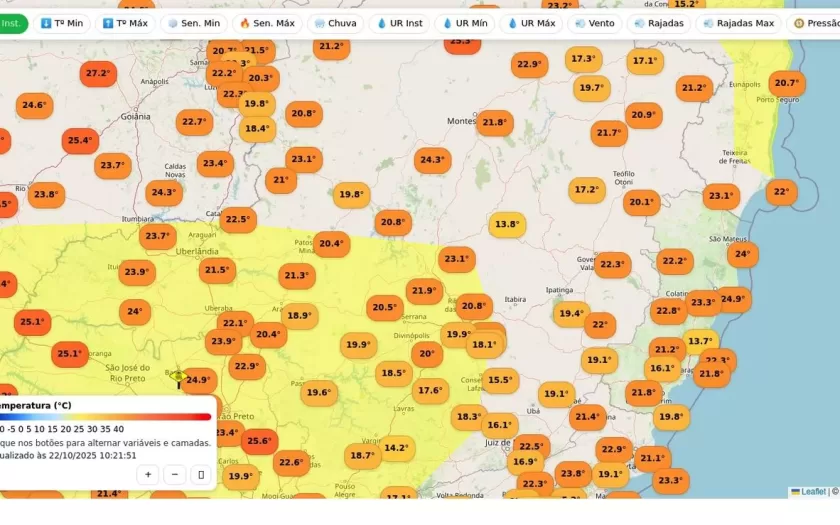Viewport: 840px width, 525px height.
Task: Click the yellow warning marker near Barretos
Action: point(178,377)
